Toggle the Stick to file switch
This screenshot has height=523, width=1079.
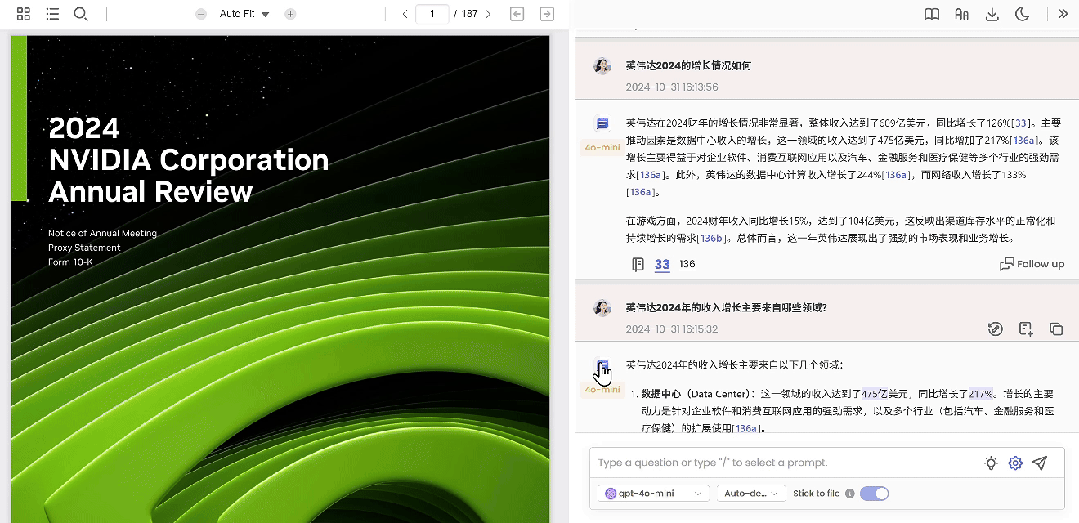874,493
